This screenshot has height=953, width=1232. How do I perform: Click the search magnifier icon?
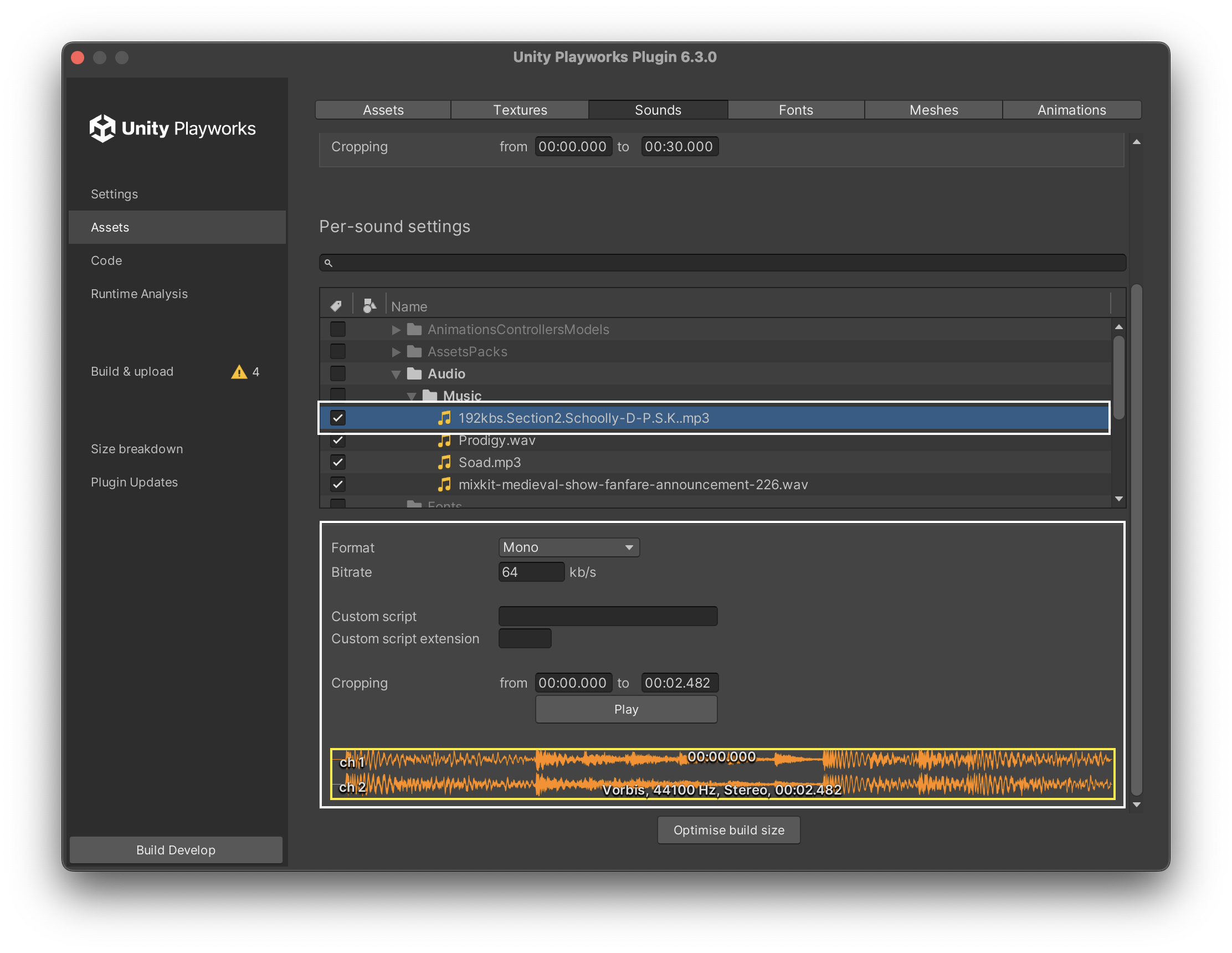[x=328, y=263]
